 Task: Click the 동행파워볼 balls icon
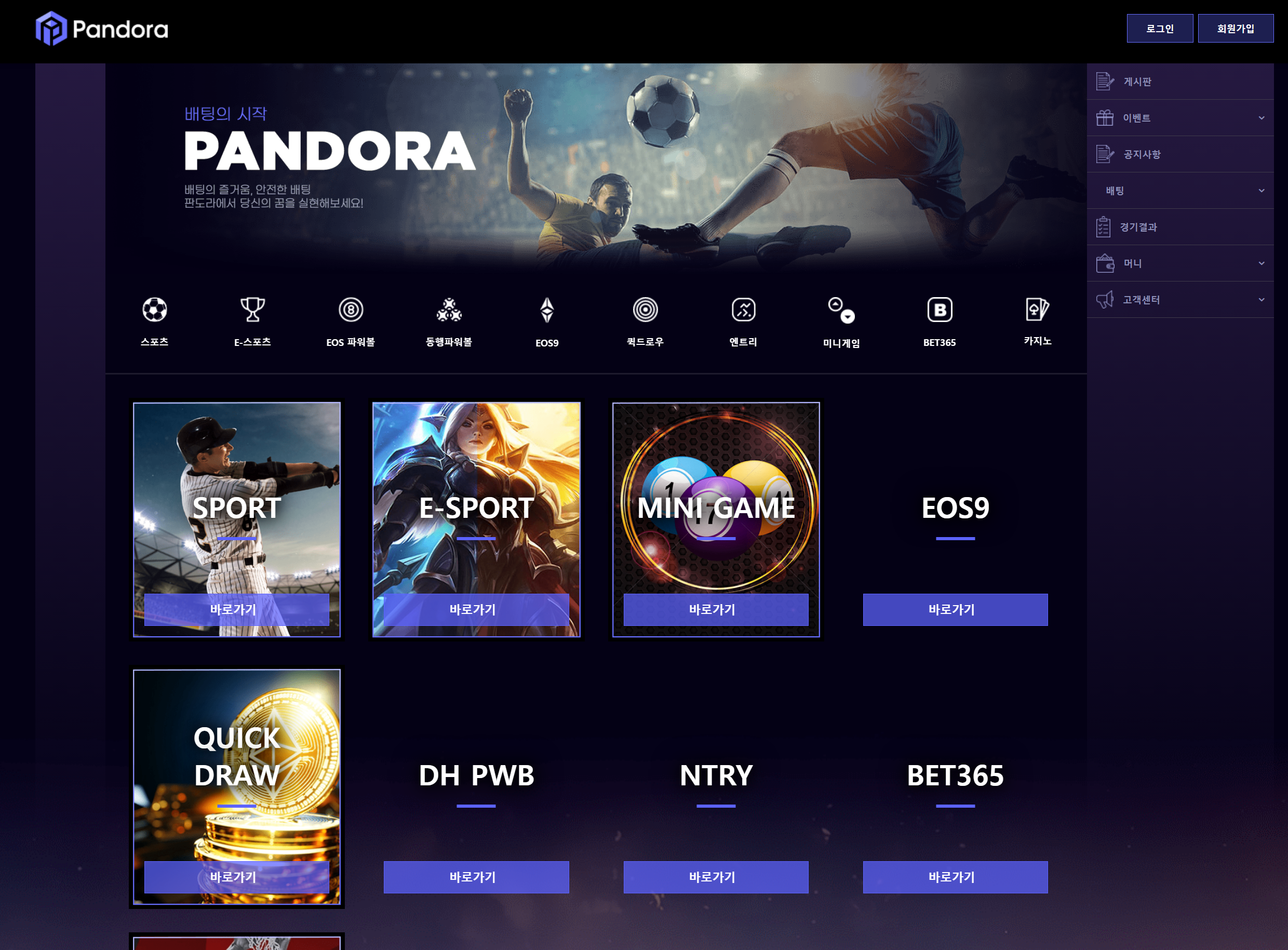(x=449, y=310)
